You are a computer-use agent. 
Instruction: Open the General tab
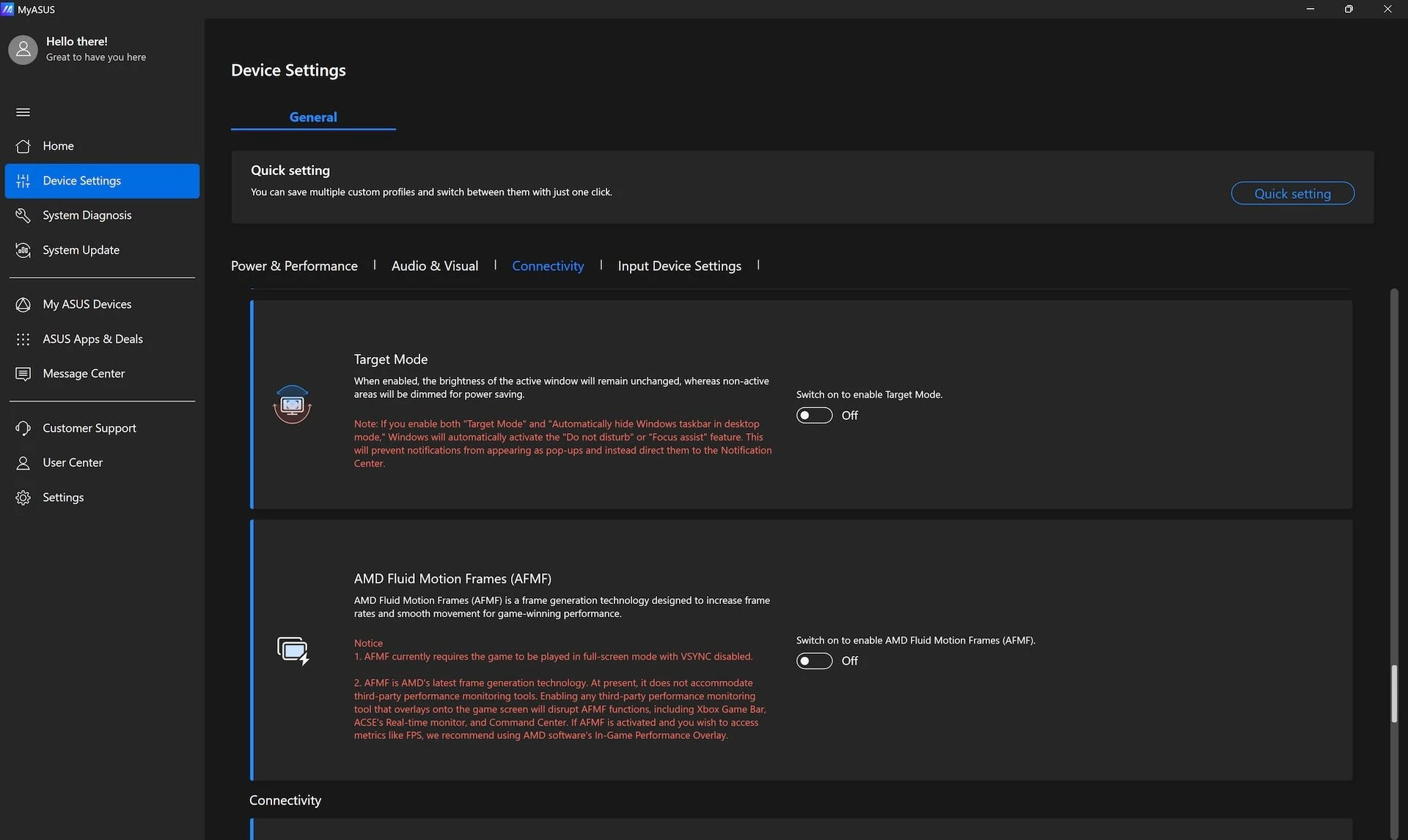313,117
